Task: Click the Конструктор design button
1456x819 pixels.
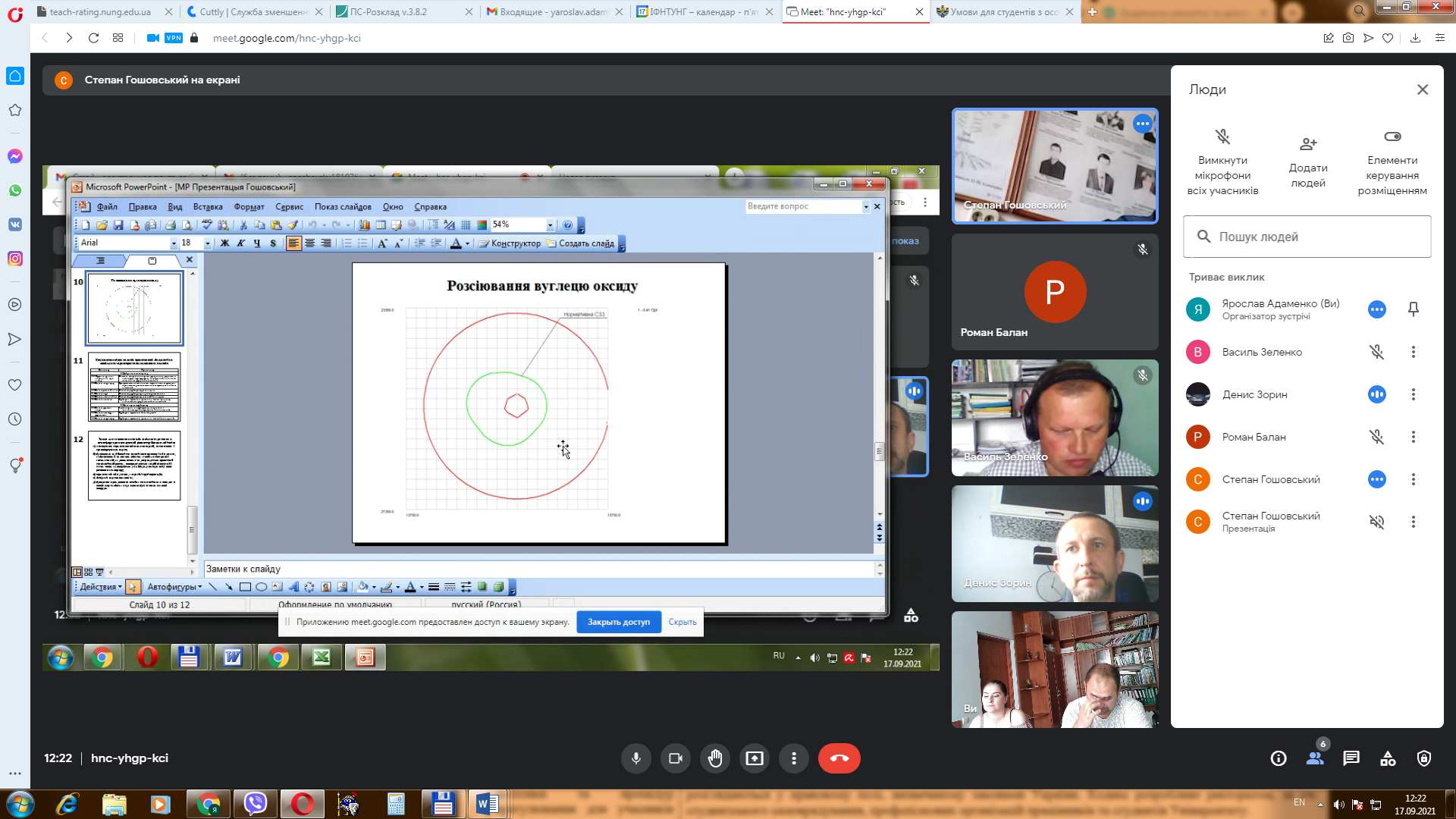Action: [x=509, y=243]
